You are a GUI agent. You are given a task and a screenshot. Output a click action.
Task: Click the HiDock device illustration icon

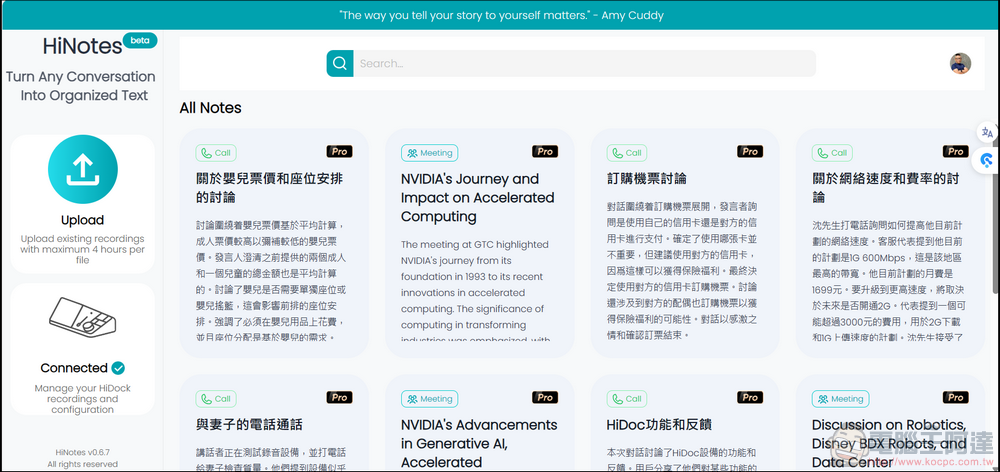82,317
